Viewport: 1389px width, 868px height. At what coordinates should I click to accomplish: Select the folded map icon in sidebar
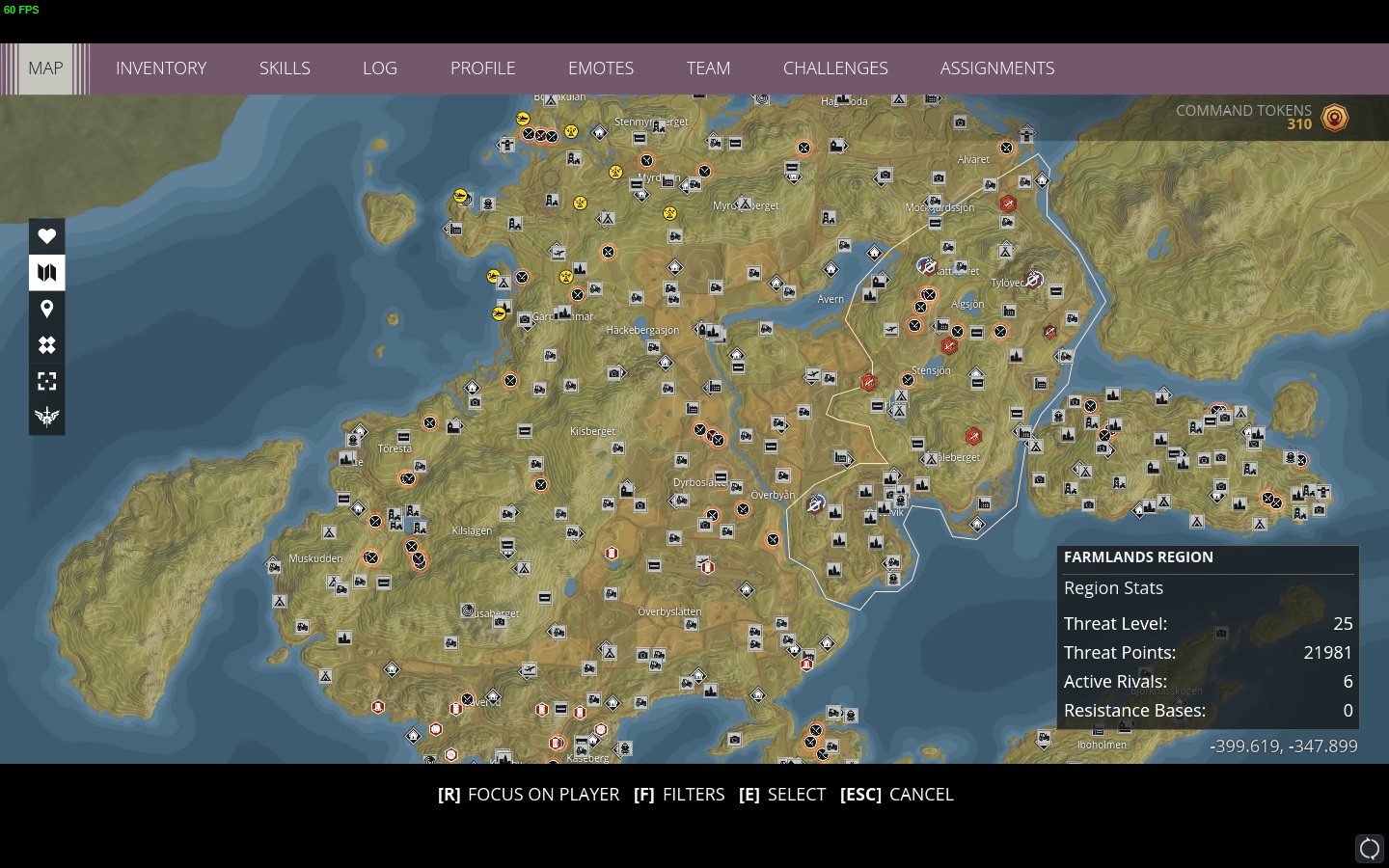46,273
